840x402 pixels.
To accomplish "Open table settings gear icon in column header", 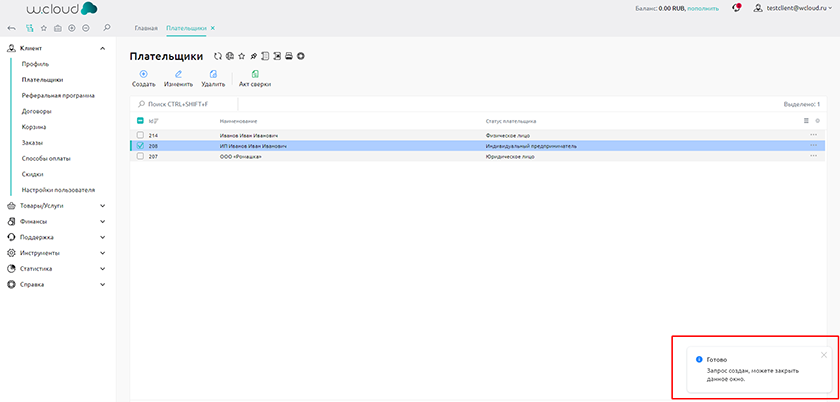I will [x=817, y=121].
